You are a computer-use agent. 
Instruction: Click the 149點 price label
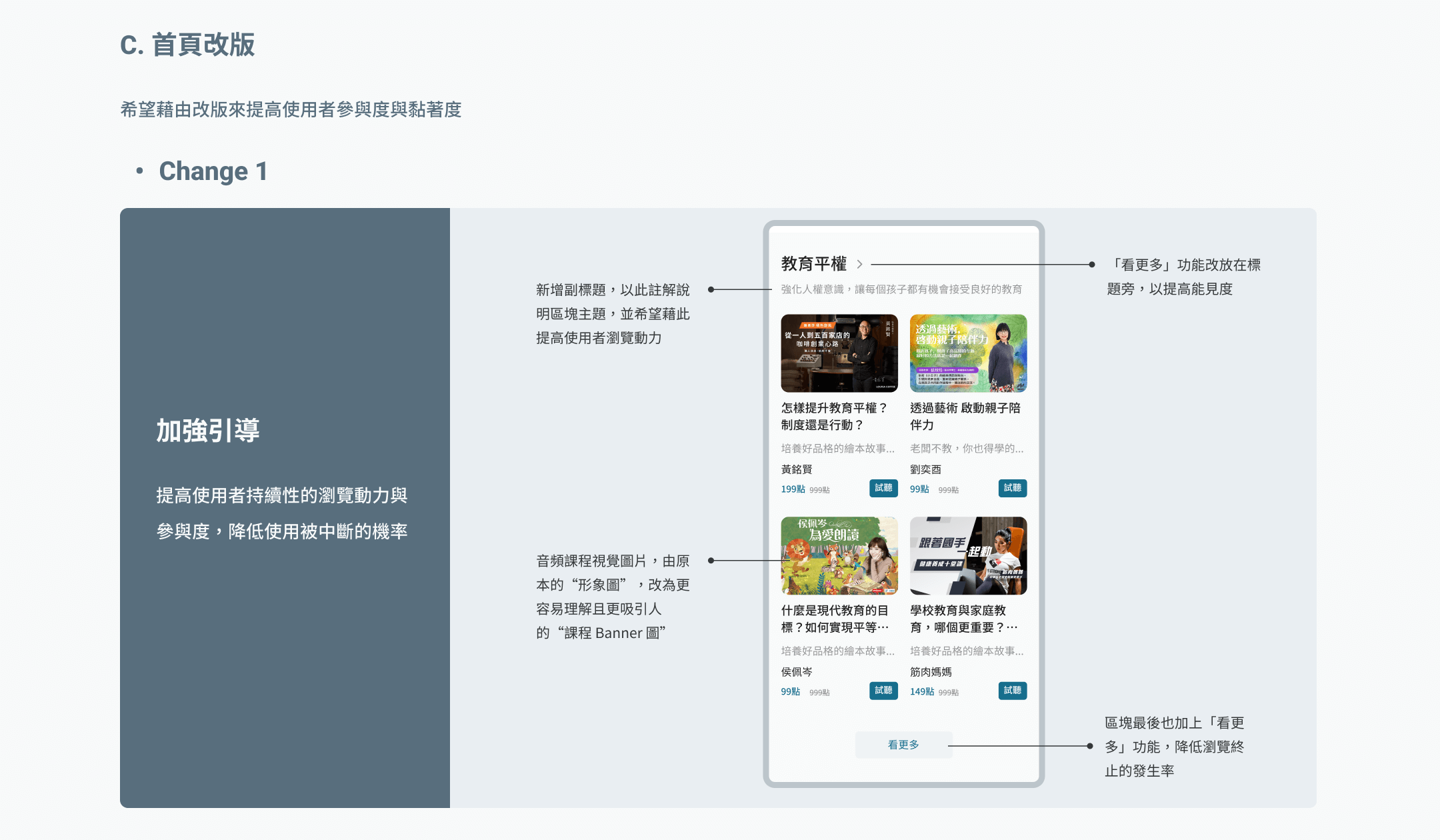coord(921,692)
